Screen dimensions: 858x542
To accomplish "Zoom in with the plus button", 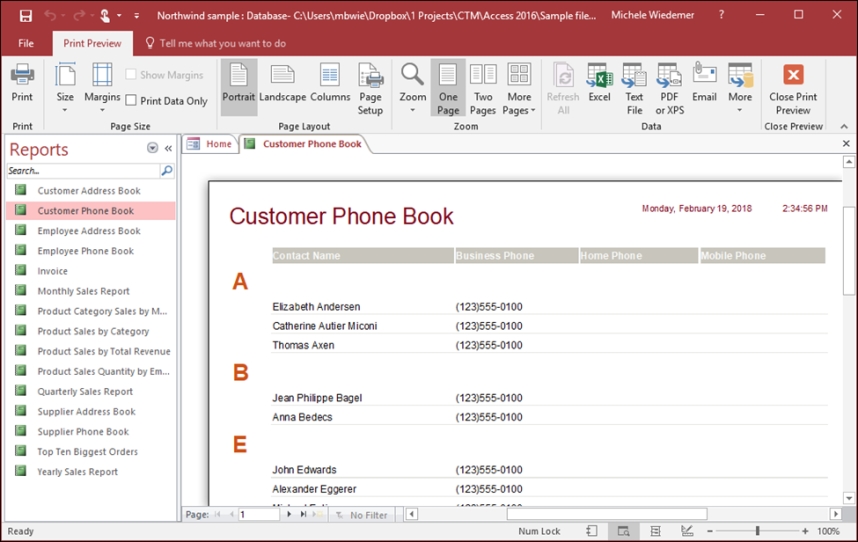I will [805, 531].
